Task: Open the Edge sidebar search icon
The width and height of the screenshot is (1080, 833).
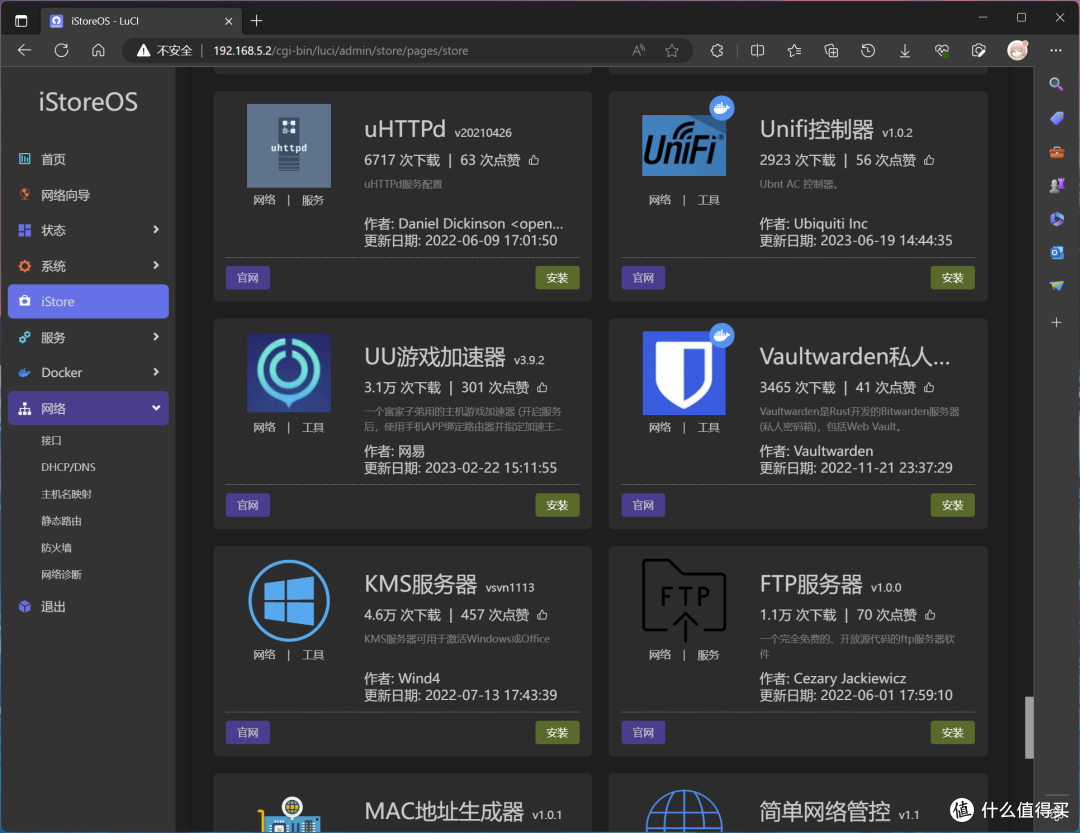Action: (x=1056, y=84)
